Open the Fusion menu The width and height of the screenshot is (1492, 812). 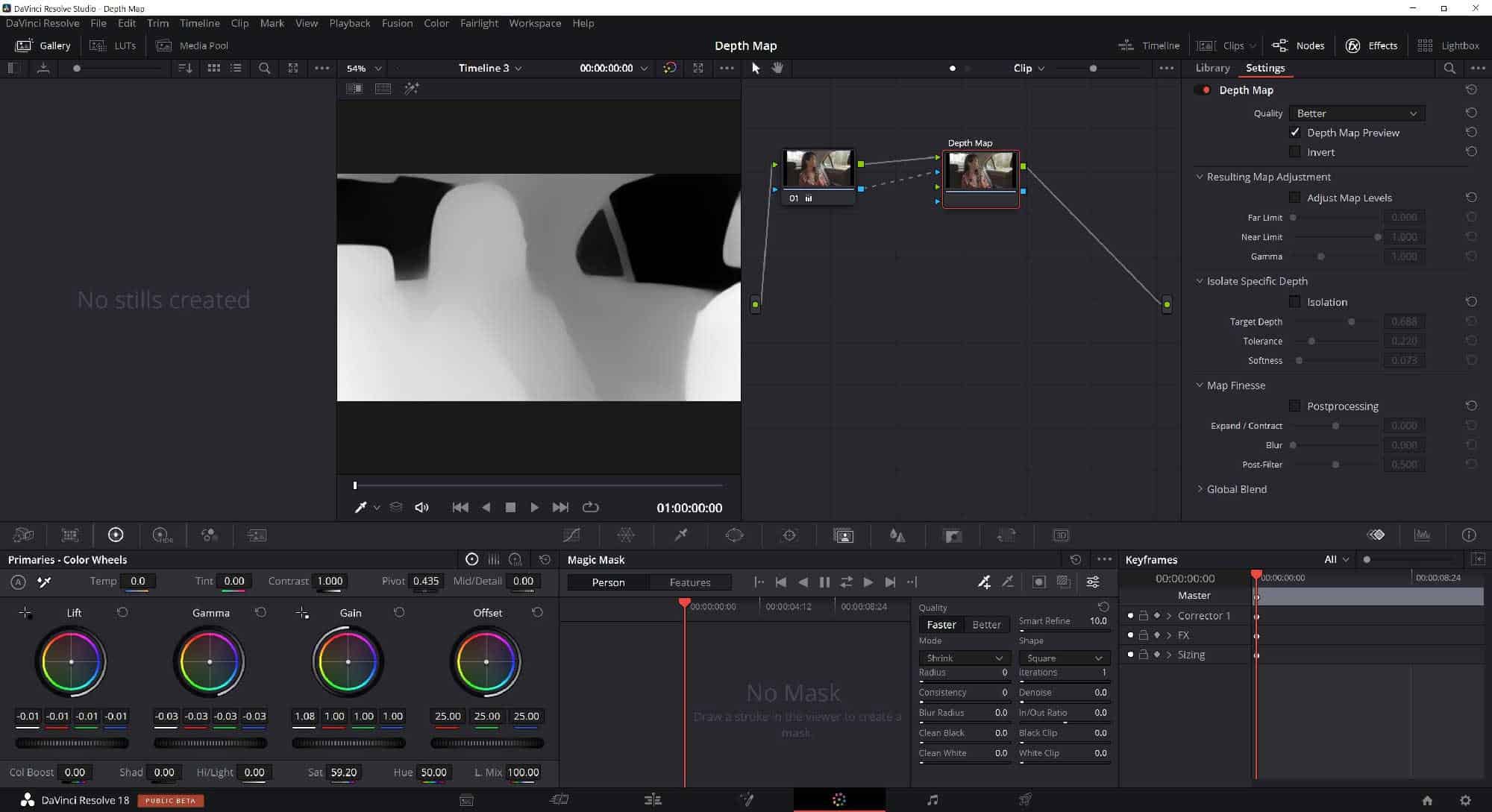pos(397,23)
